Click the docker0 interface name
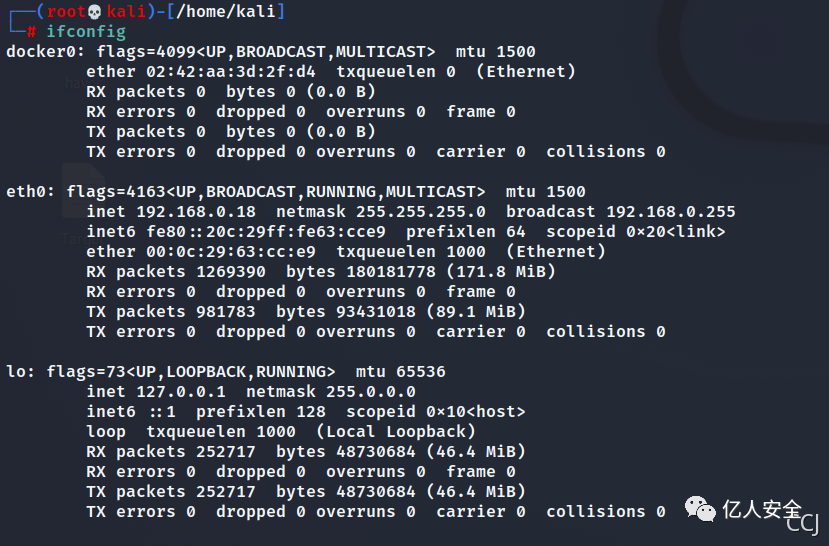829x546 pixels. point(41,52)
